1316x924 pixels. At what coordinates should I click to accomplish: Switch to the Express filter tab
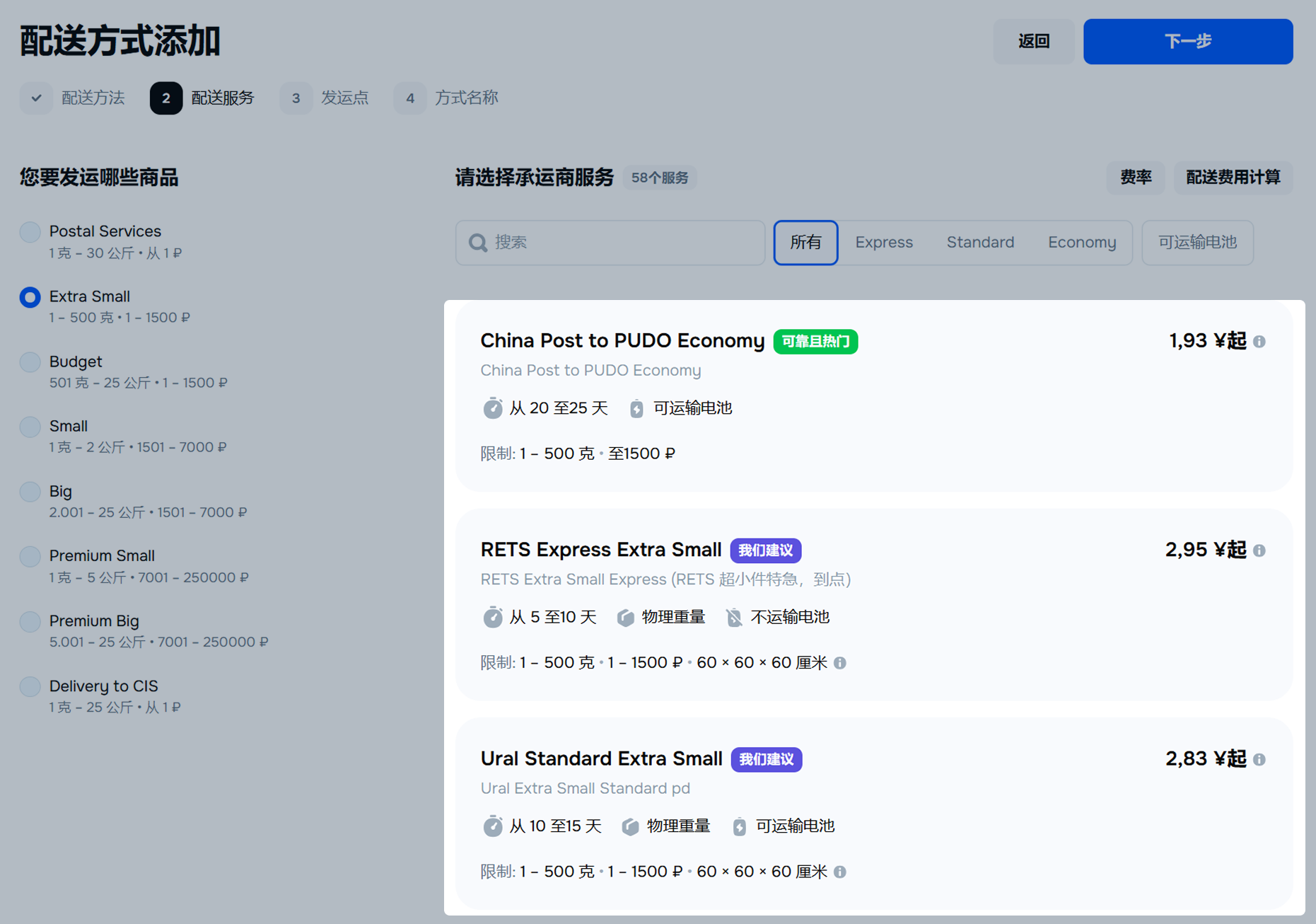pyautogui.click(x=884, y=243)
